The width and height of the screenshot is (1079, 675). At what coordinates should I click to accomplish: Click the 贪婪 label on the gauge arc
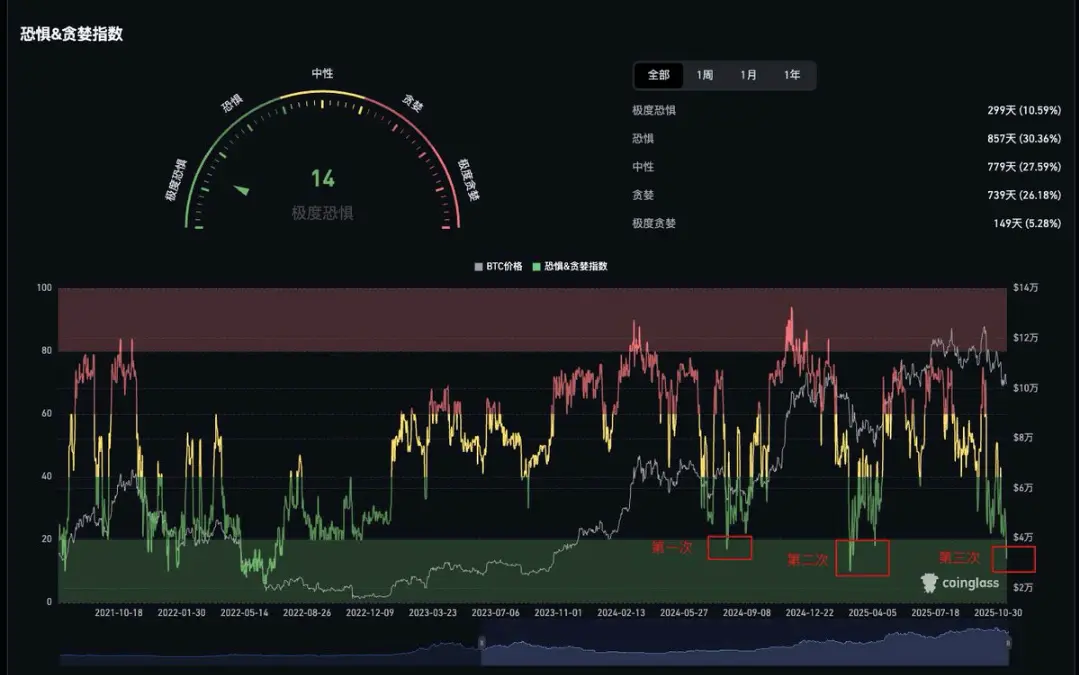(x=412, y=103)
